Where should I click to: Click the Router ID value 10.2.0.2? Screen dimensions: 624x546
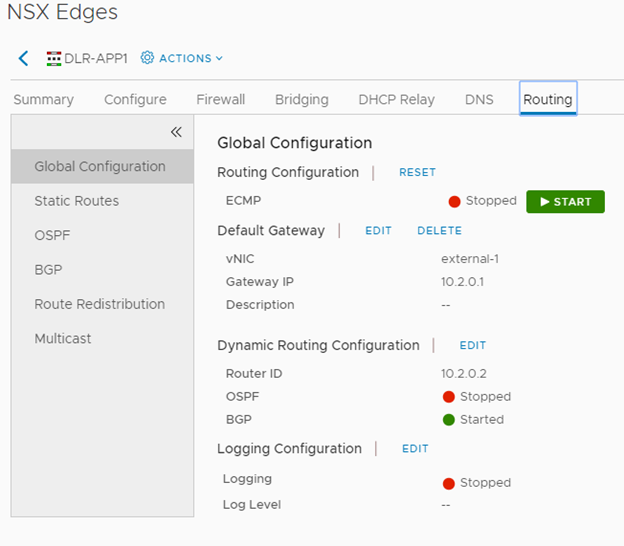464,374
